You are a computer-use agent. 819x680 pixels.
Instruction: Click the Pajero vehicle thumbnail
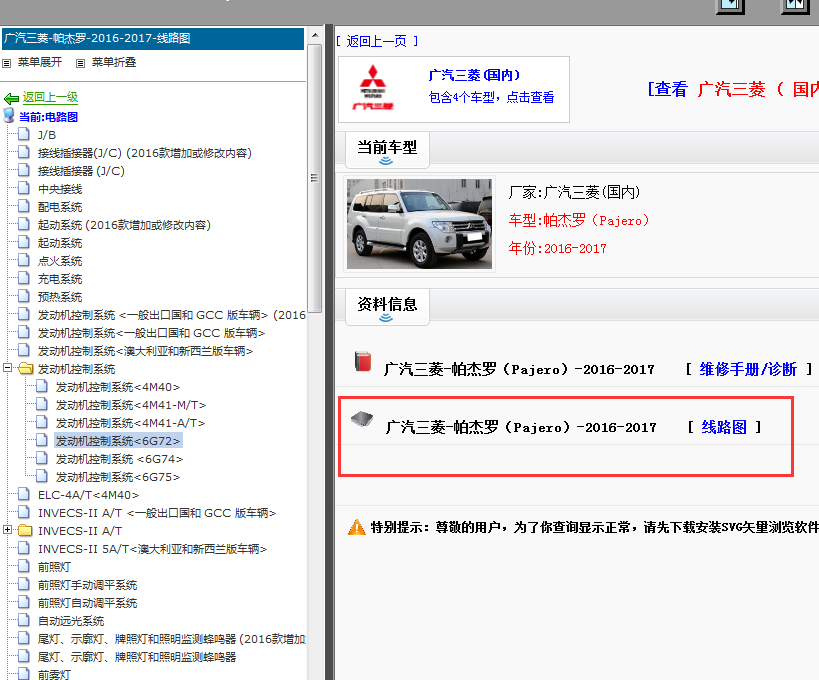pos(419,224)
